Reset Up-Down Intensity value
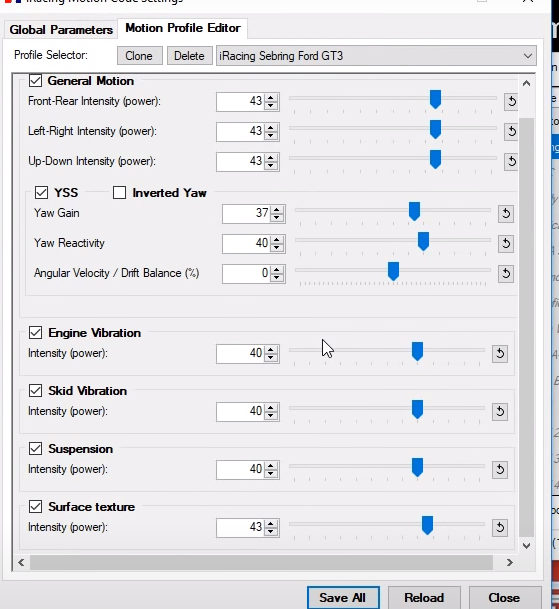 (x=511, y=161)
